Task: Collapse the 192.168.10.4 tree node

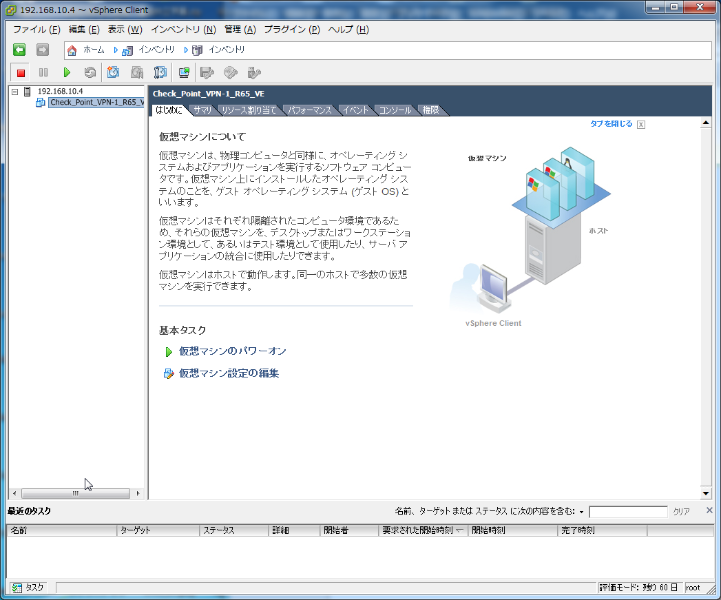Action: [x=15, y=91]
